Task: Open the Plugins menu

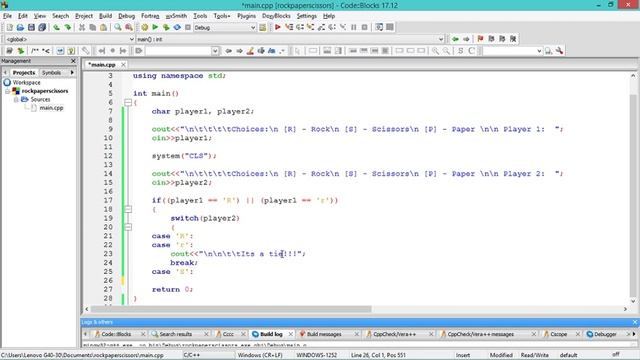Action: pyautogui.click(x=246, y=16)
